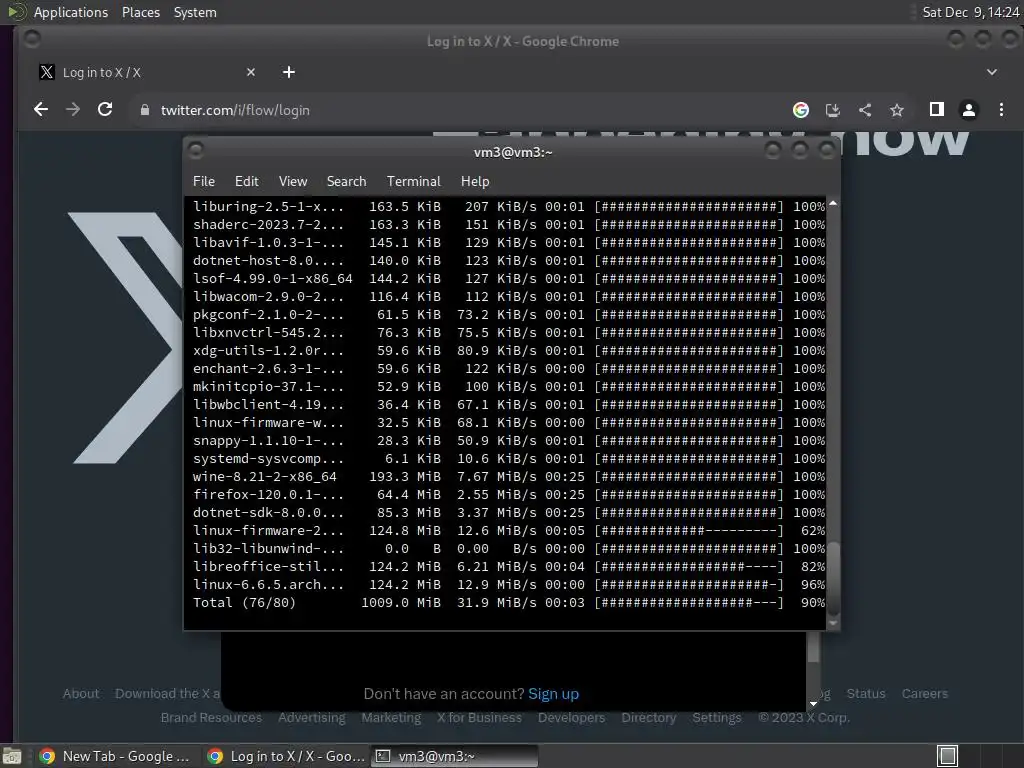This screenshot has width=1024, height=768.
Task: Open the Marketing footer link
Action: (391, 717)
